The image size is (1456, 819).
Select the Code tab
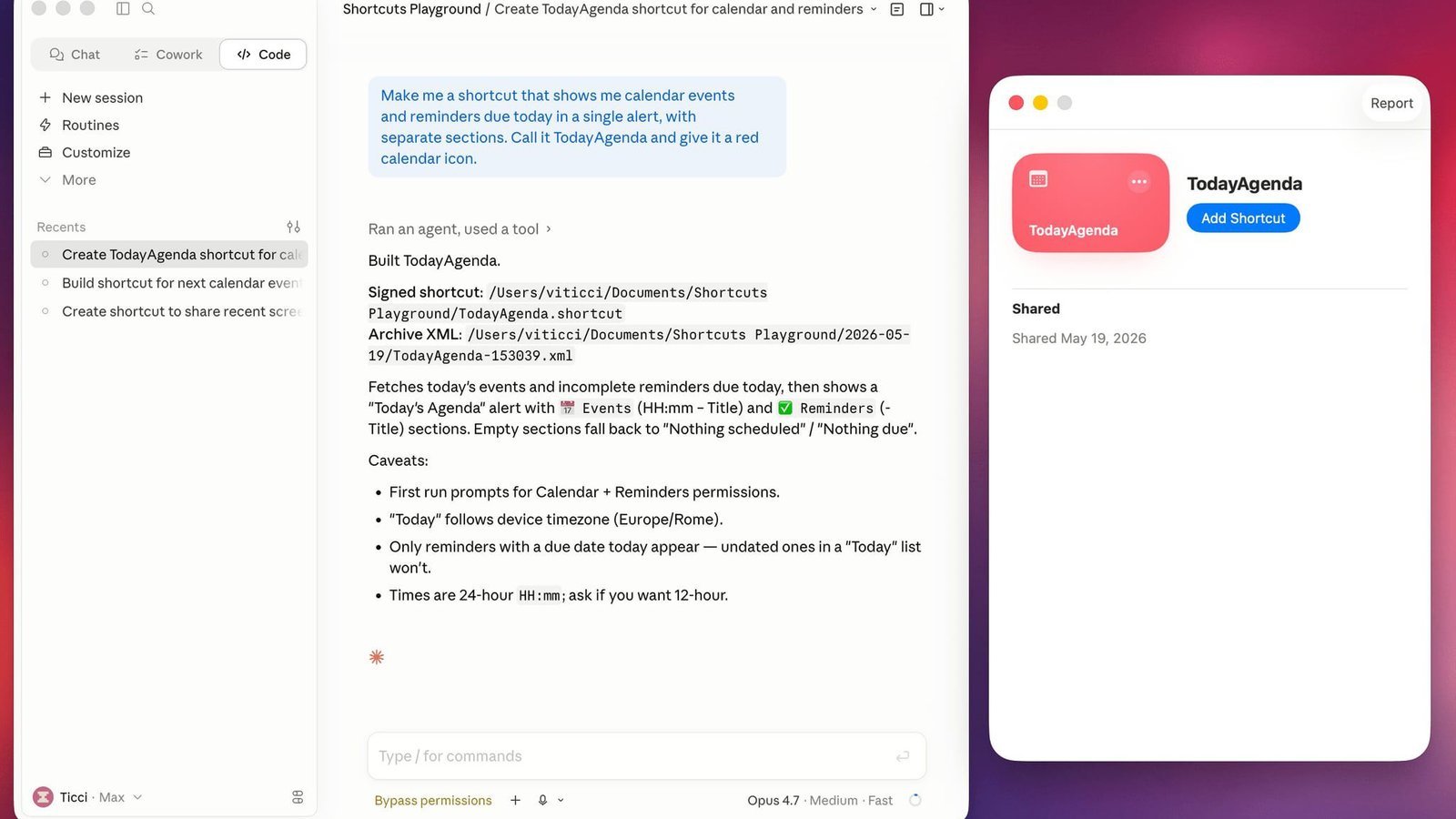[263, 55]
